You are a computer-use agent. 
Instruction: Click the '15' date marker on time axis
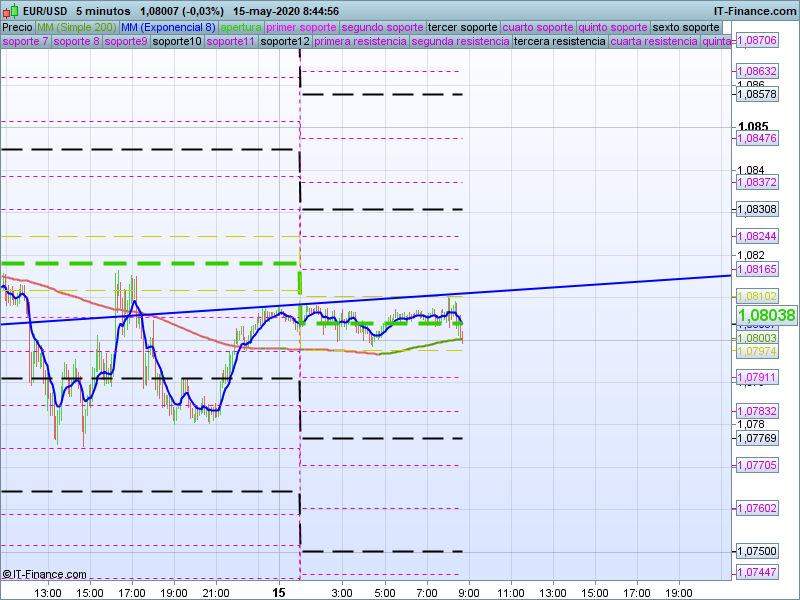pos(279,592)
